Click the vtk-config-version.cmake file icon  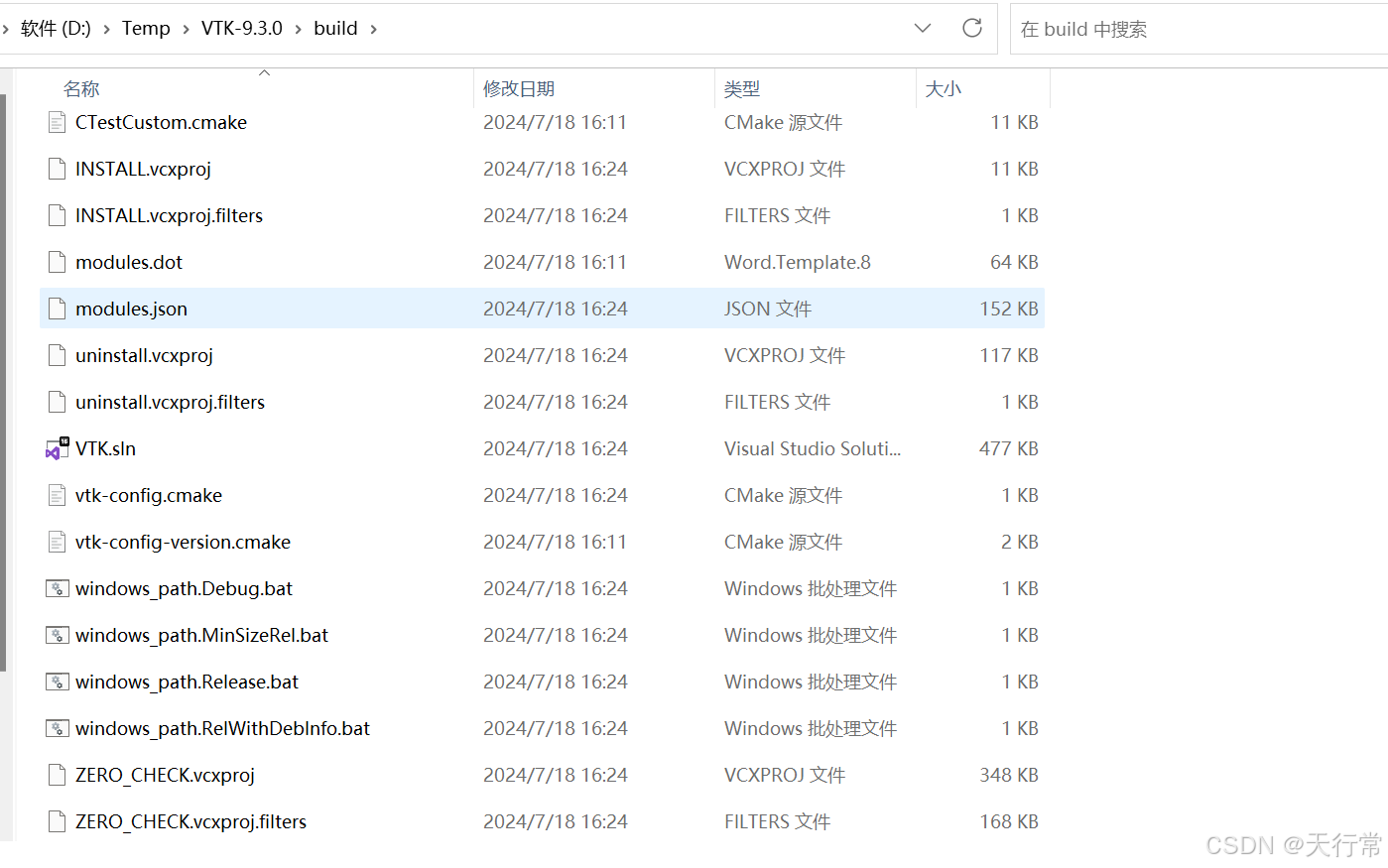tap(58, 542)
